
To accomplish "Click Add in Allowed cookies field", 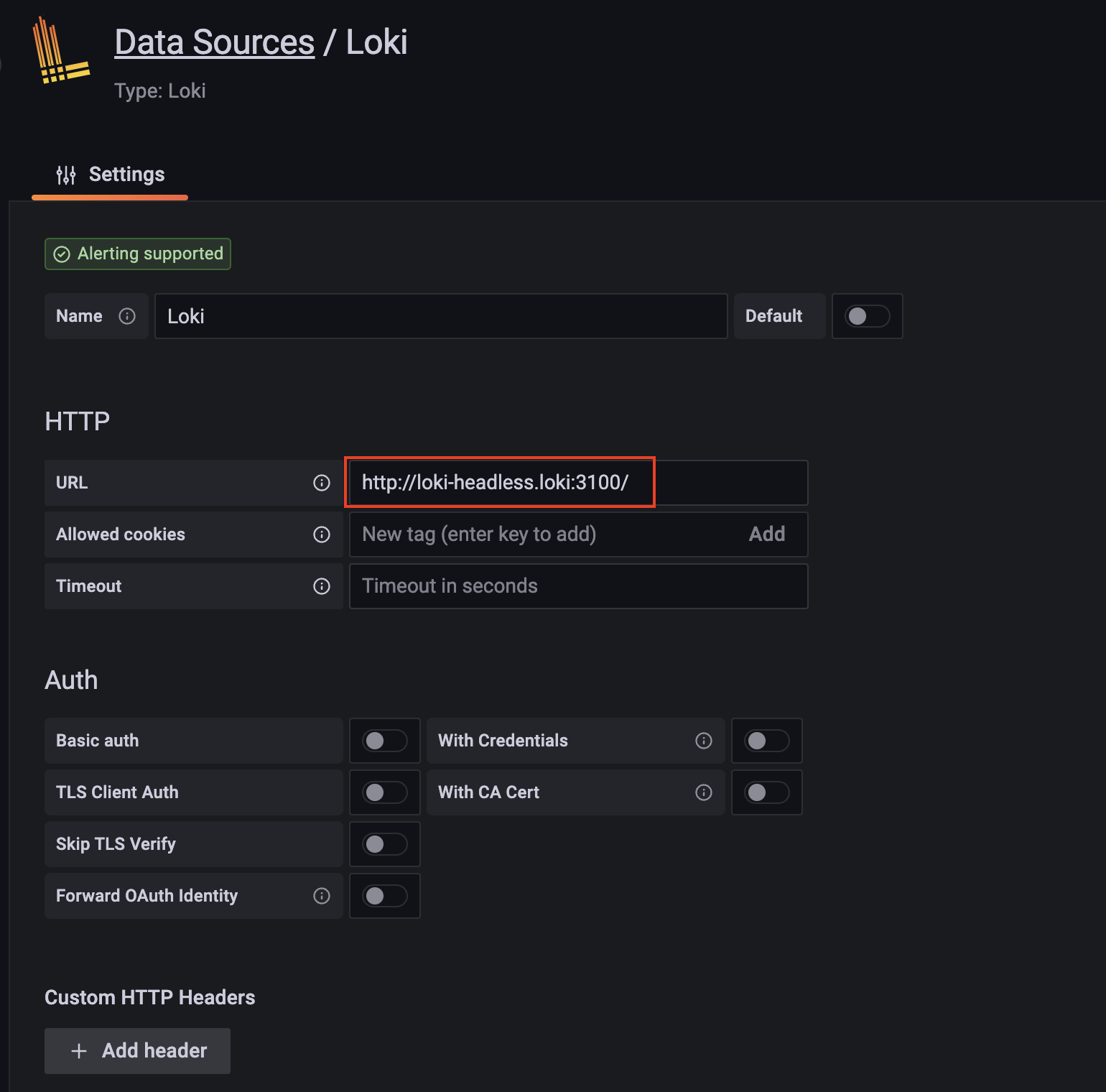I will tap(767, 534).
